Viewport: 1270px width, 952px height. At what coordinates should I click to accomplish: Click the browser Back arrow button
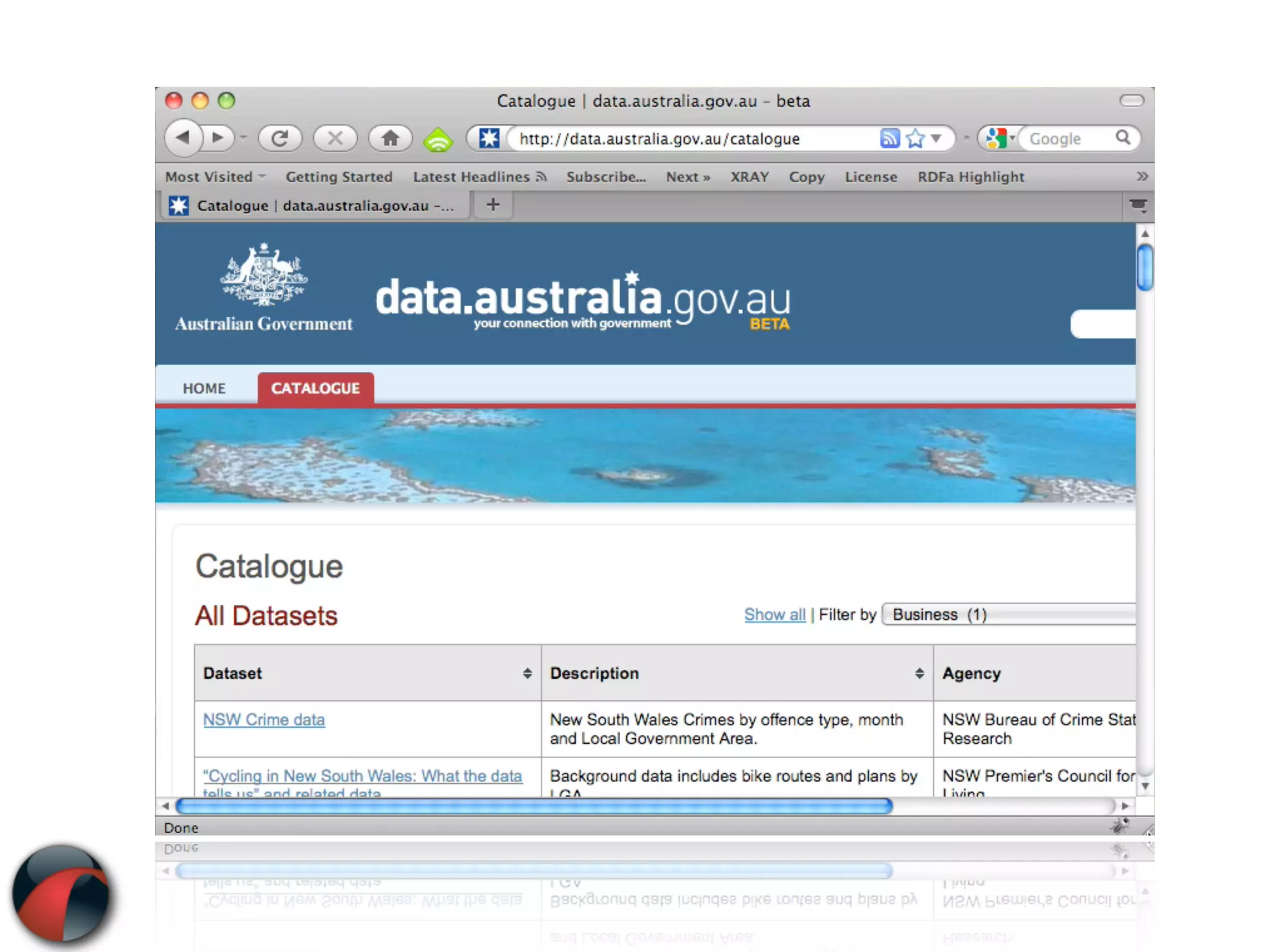point(183,138)
